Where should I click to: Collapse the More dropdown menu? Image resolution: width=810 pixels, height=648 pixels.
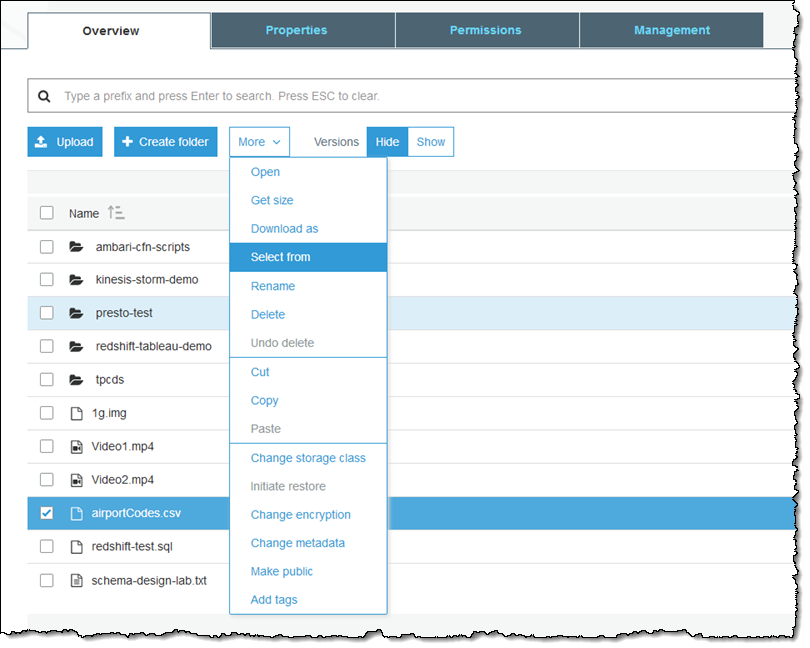[259, 142]
